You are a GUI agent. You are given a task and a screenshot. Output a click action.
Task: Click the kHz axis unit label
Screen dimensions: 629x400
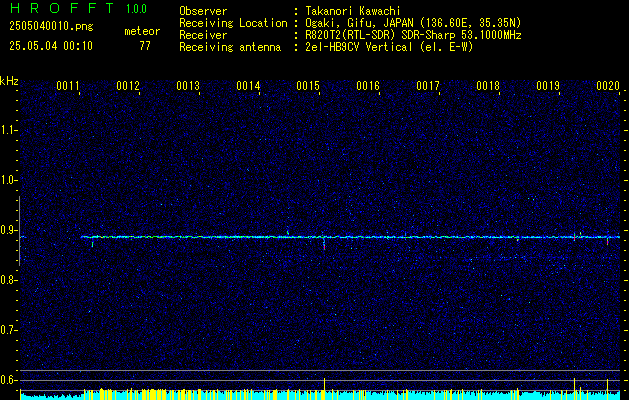tap(9, 81)
